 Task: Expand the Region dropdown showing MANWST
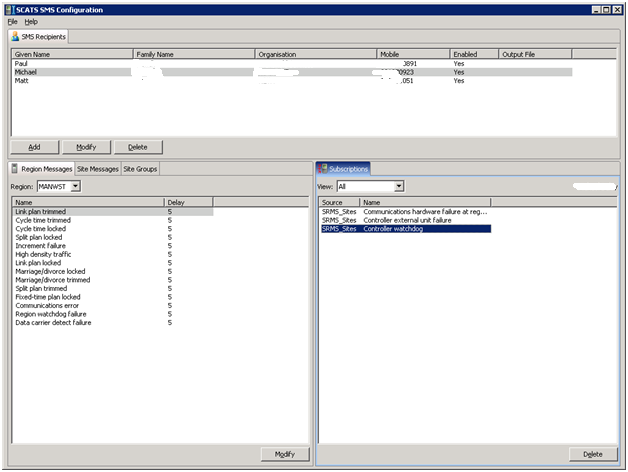pyautogui.click(x=76, y=186)
